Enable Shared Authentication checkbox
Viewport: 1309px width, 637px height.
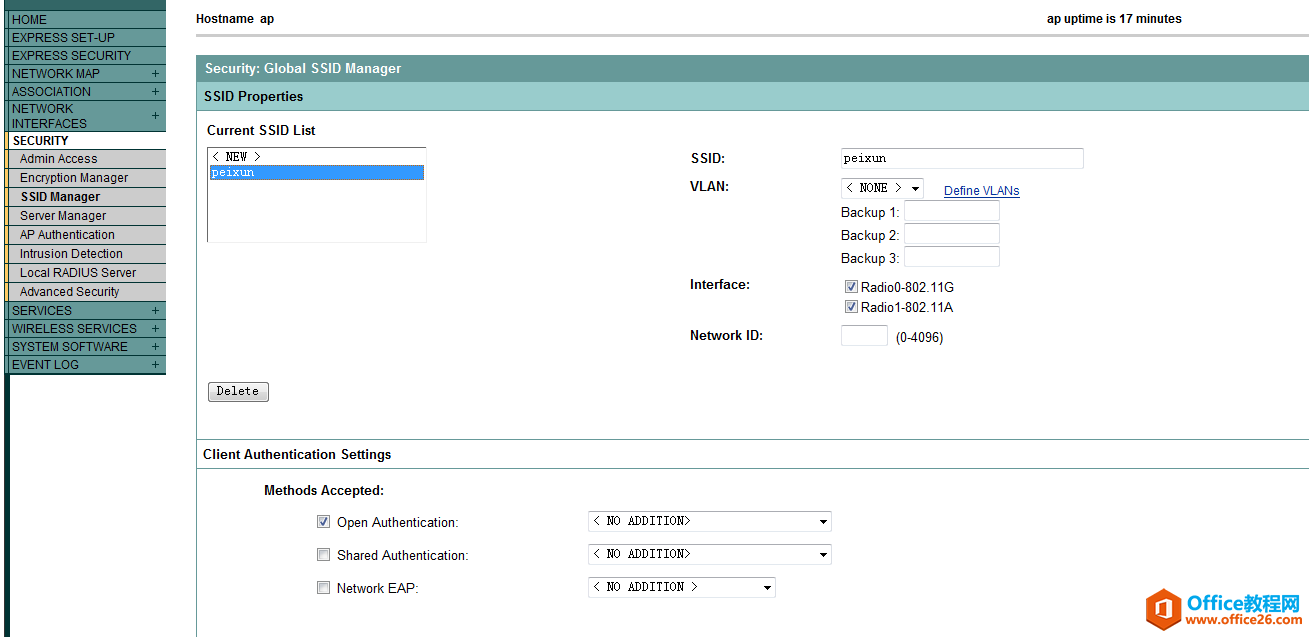(x=323, y=555)
